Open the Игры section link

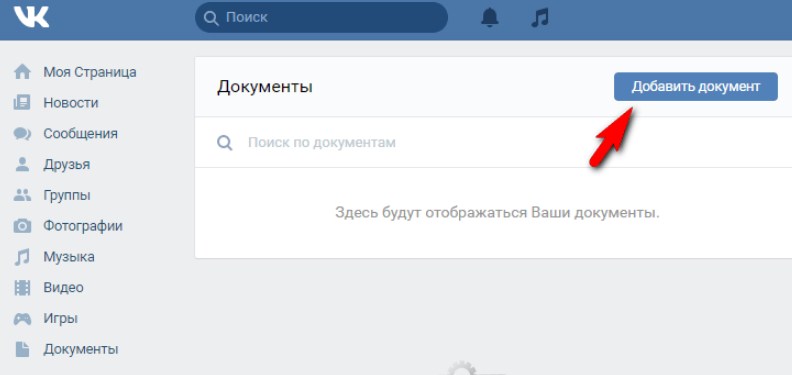[60, 319]
